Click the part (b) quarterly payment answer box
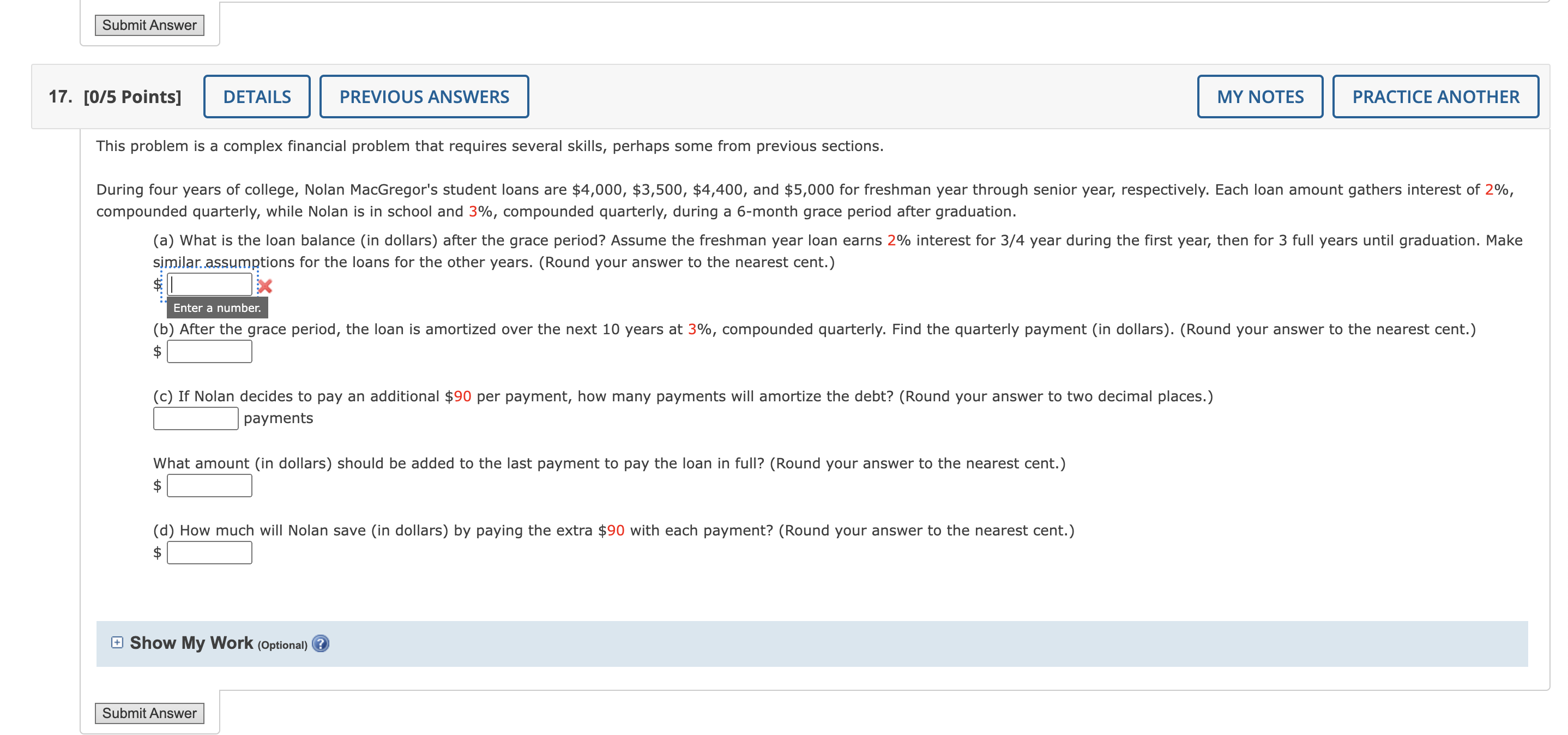Screen dimensions: 1568x735 point(209,351)
